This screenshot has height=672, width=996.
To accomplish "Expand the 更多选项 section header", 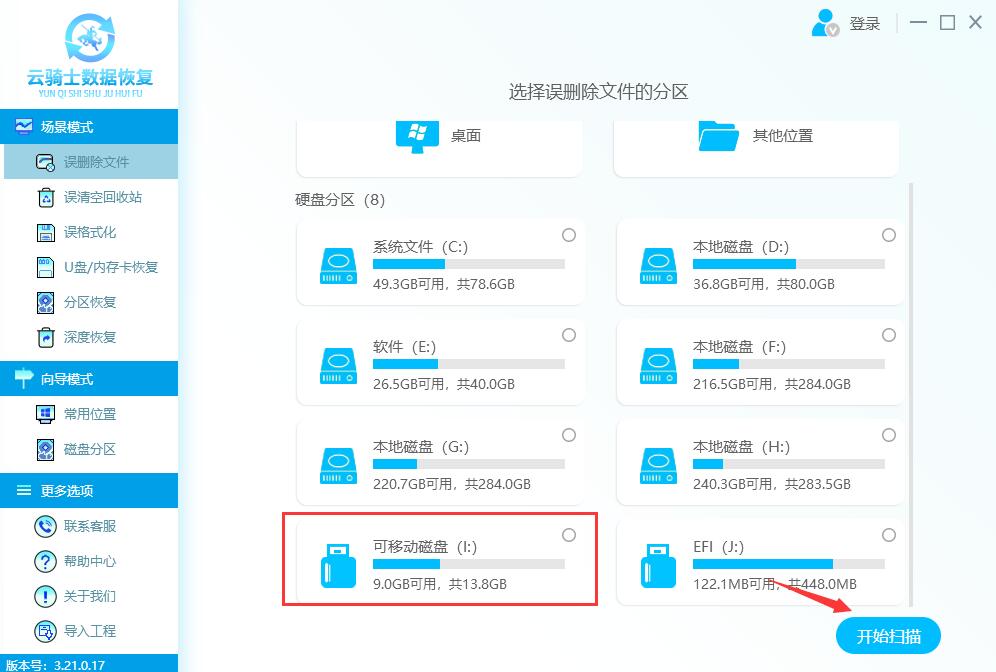I will tap(89, 490).
